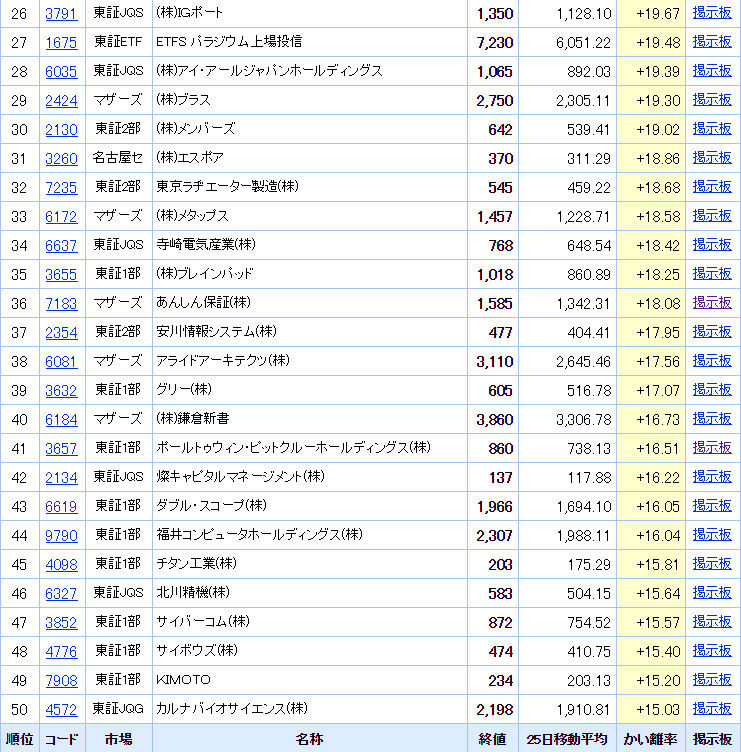Image resolution: width=741 pixels, height=752 pixels.
Task: Open stock code 3655 link
Action: 61,275
